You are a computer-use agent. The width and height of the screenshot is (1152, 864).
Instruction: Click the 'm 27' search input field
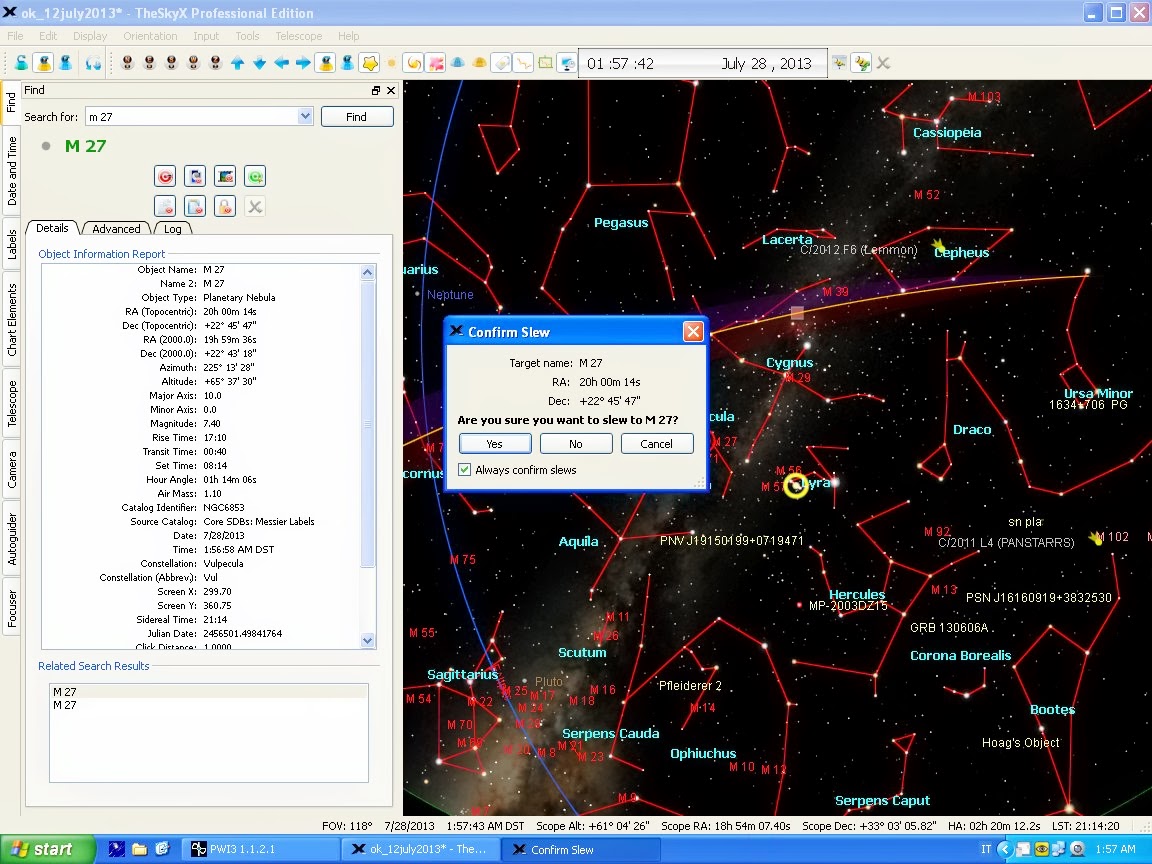[190, 117]
